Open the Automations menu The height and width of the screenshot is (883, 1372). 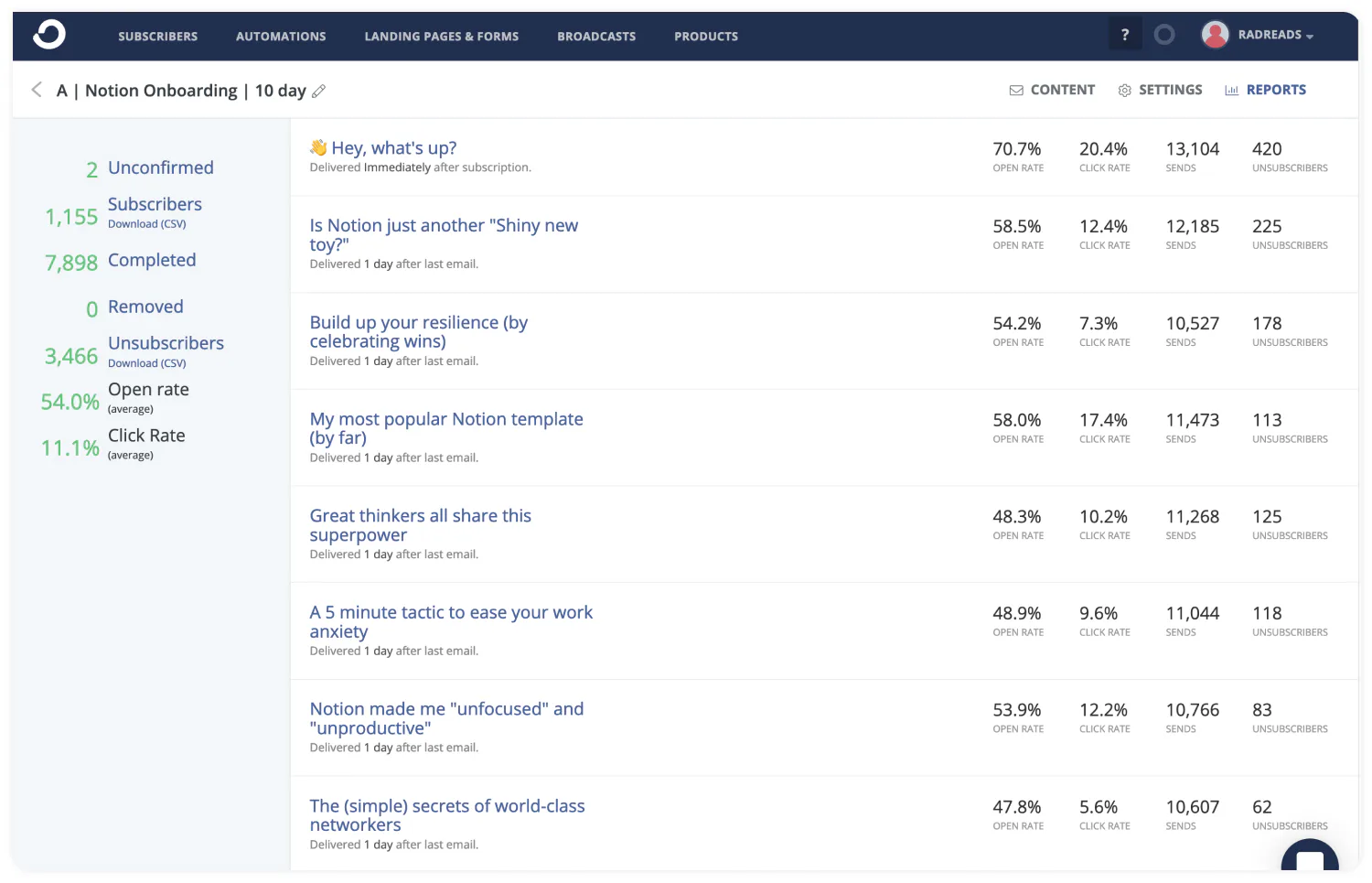(281, 37)
